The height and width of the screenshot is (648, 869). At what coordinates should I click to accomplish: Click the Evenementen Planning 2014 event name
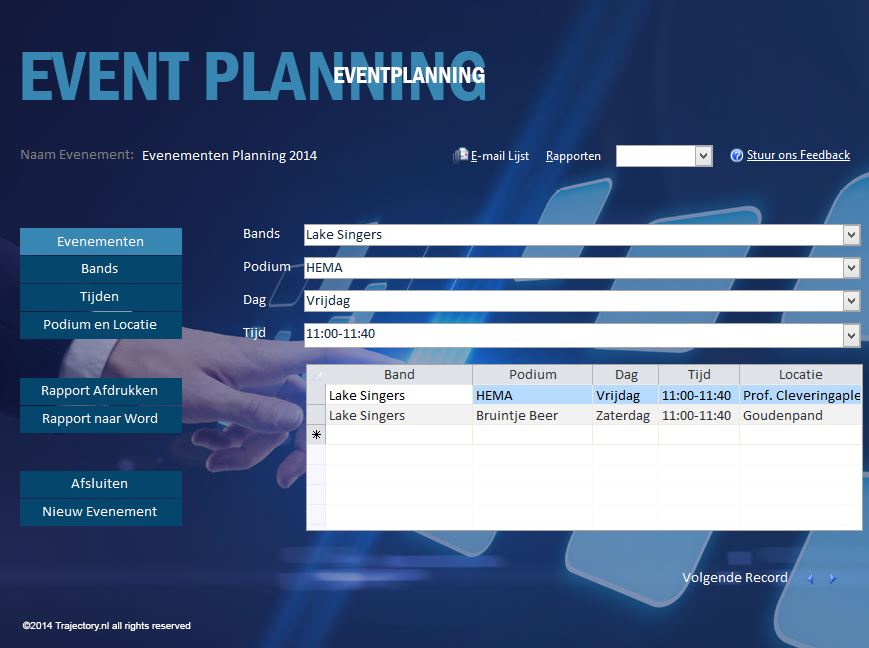click(x=229, y=156)
